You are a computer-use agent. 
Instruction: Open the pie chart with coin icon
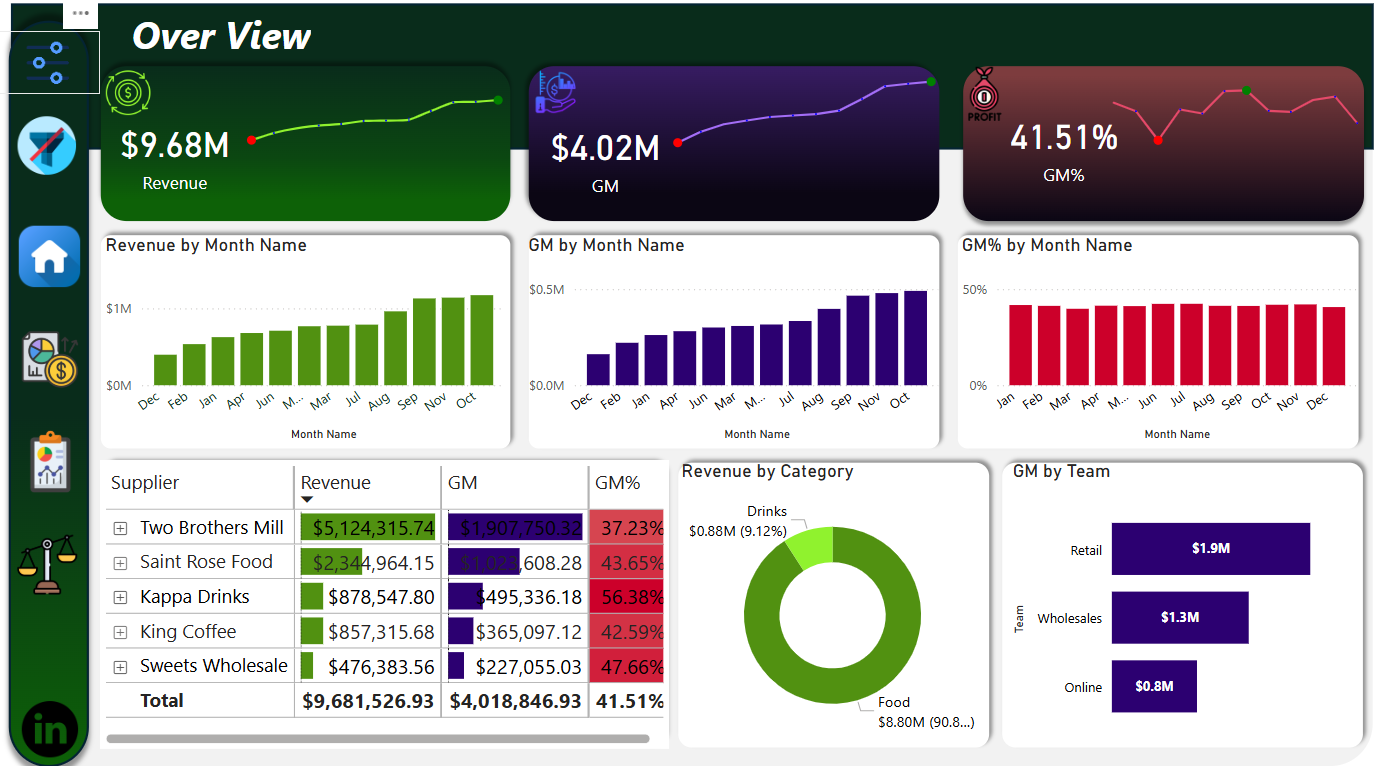49,360
